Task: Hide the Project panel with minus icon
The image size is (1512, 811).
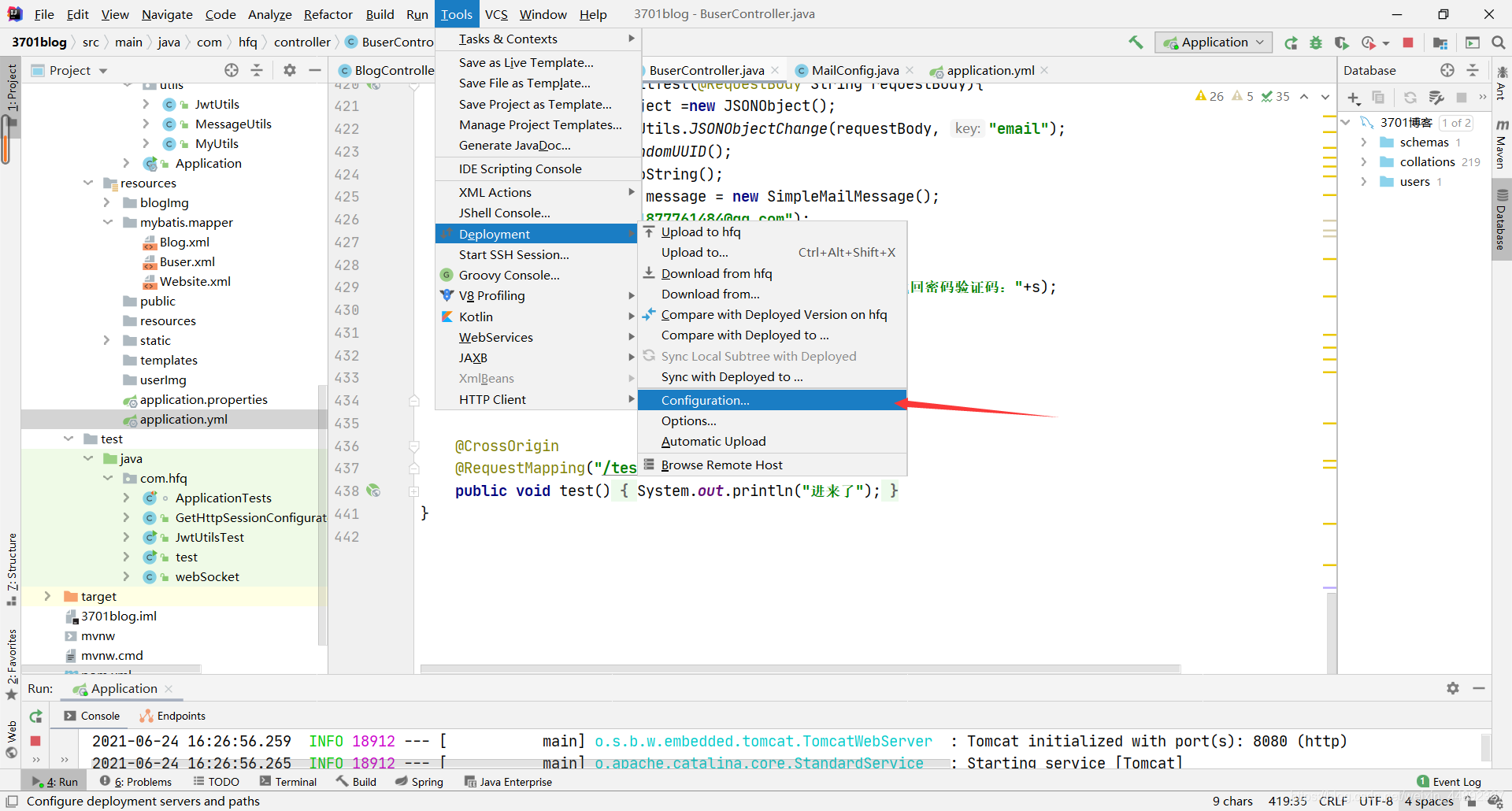Action: click(315, 70)
